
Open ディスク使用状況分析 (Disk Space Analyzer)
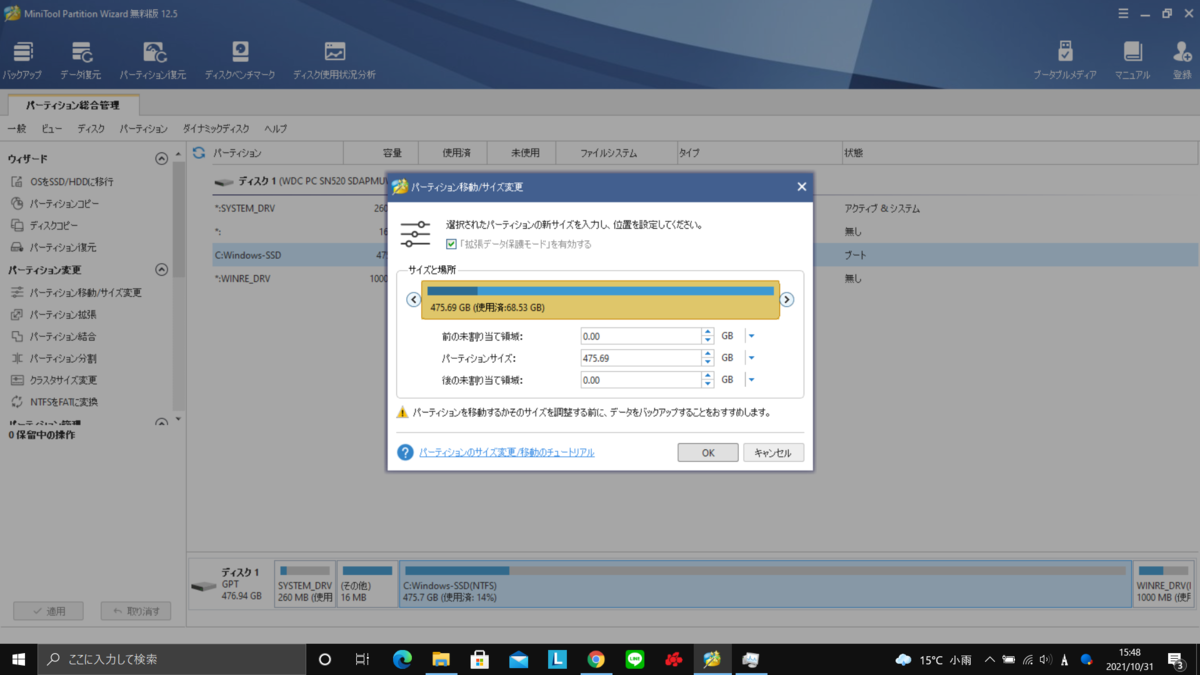coord(333,55)
